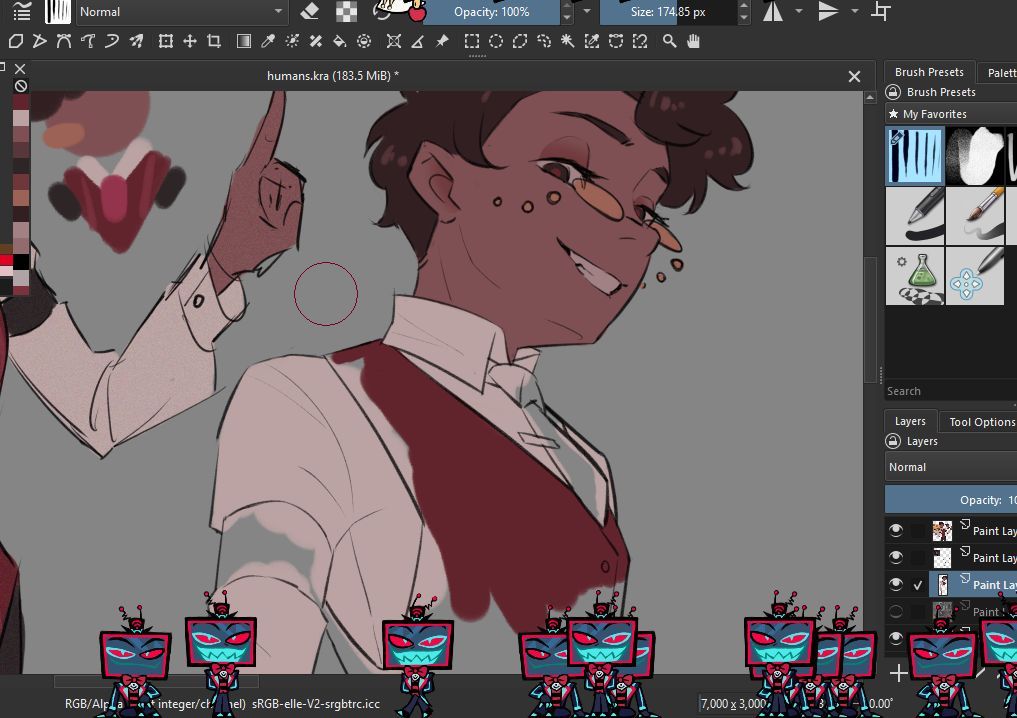Image resolution: width=1017 pixels, height=718 pixels.
Task: Open the brush settings editor
Action: coord(21,11)
